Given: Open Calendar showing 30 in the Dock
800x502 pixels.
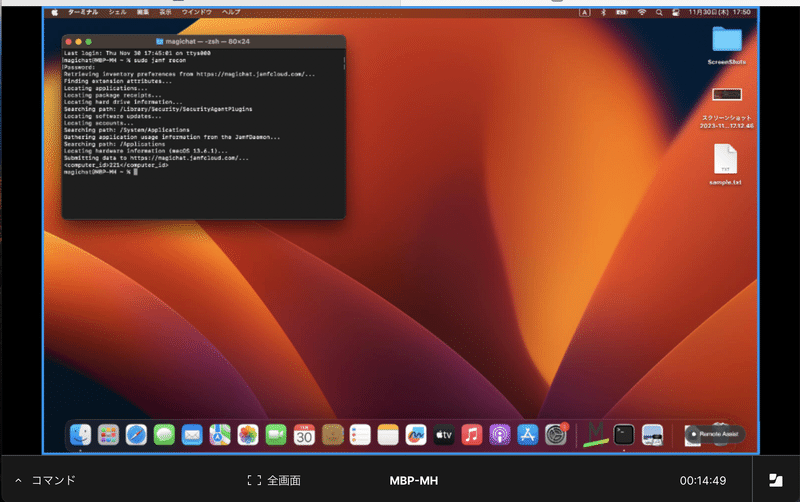Looking at the screenshot, I should click(304, 435).
